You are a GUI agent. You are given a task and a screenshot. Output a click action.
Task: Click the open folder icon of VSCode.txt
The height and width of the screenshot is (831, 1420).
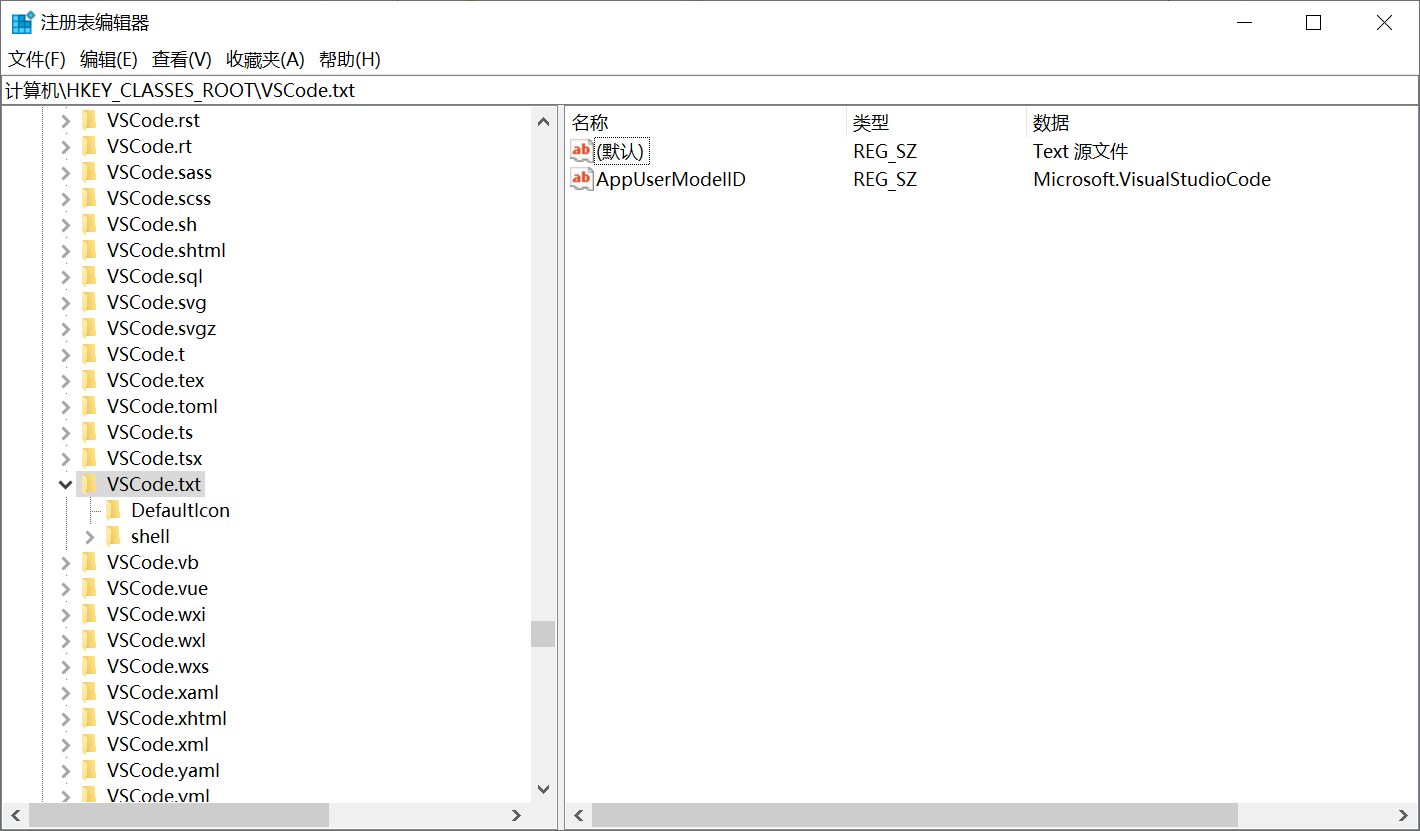[89, 484]
